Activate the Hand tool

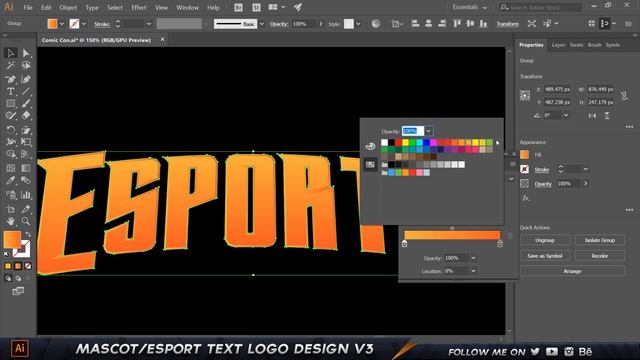(x=11, y=221)
